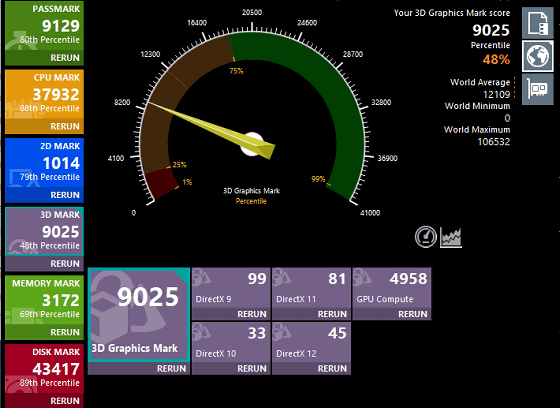The width and height of the screenshot is (560, 408).
Task: Open the graphics card component icon
Action: [x=538, y=89]
